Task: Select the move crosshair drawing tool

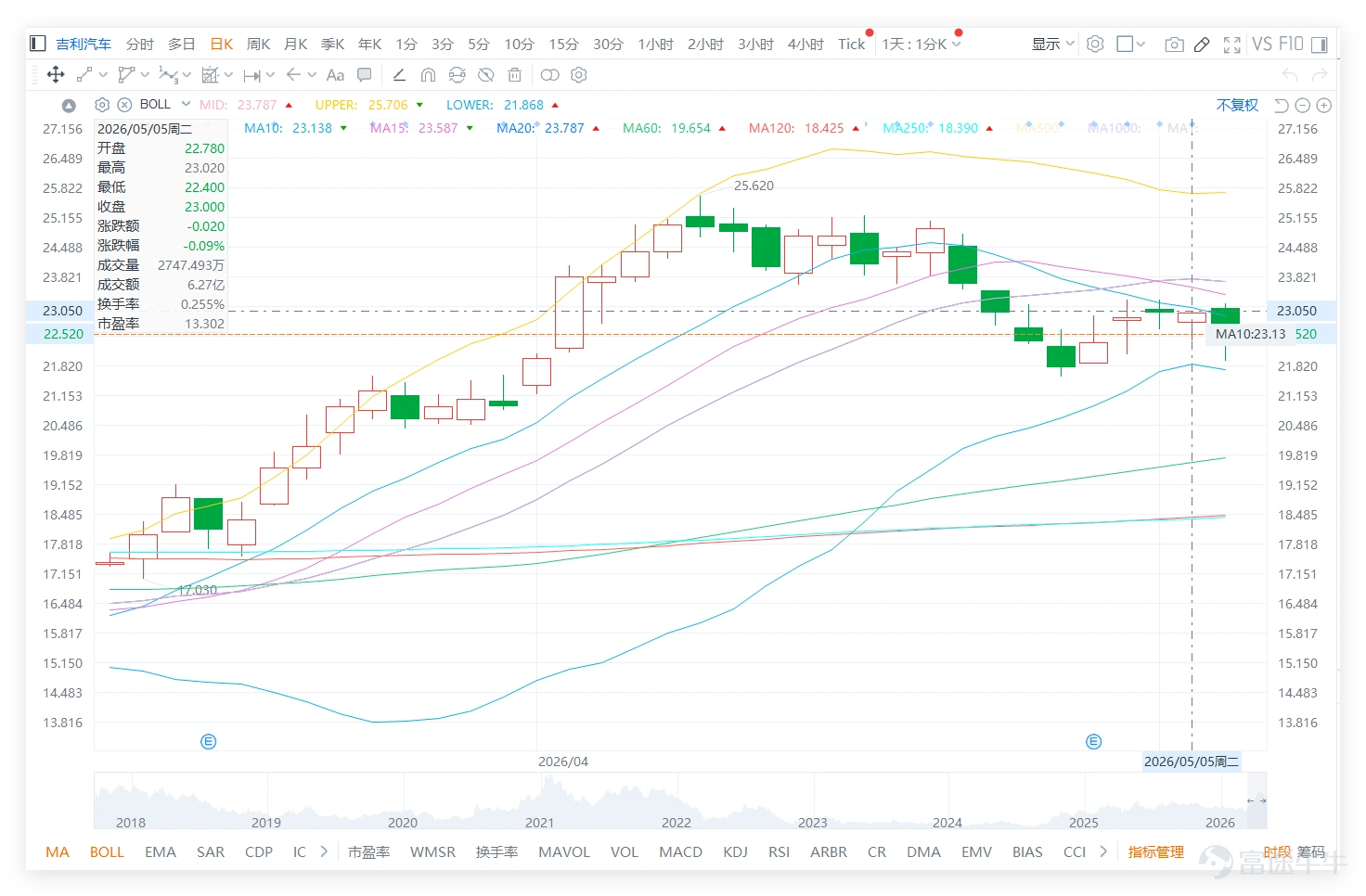Action: pyautogui.click(x=56, y=75)
